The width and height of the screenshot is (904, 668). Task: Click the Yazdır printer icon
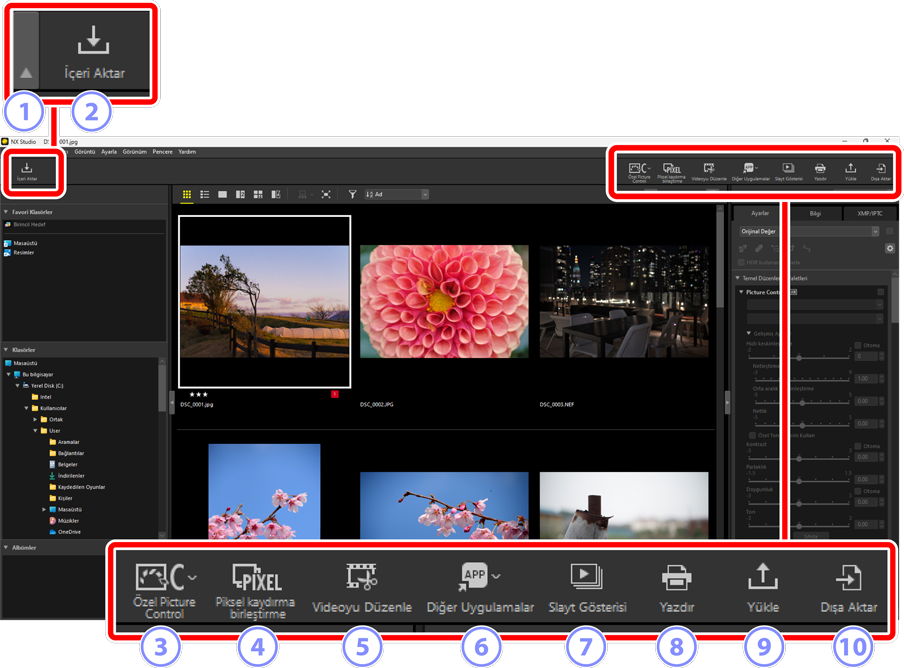(820, 169)
